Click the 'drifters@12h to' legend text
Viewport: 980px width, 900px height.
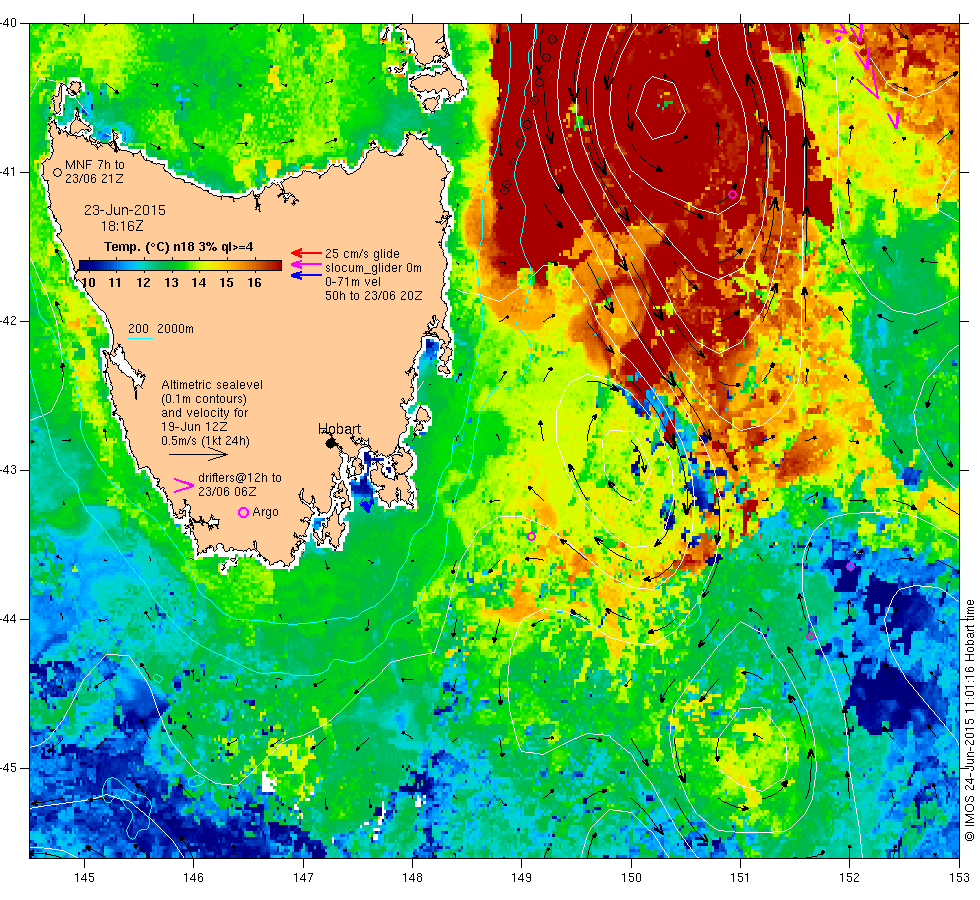pyautogui.click(x=240, y=478)
